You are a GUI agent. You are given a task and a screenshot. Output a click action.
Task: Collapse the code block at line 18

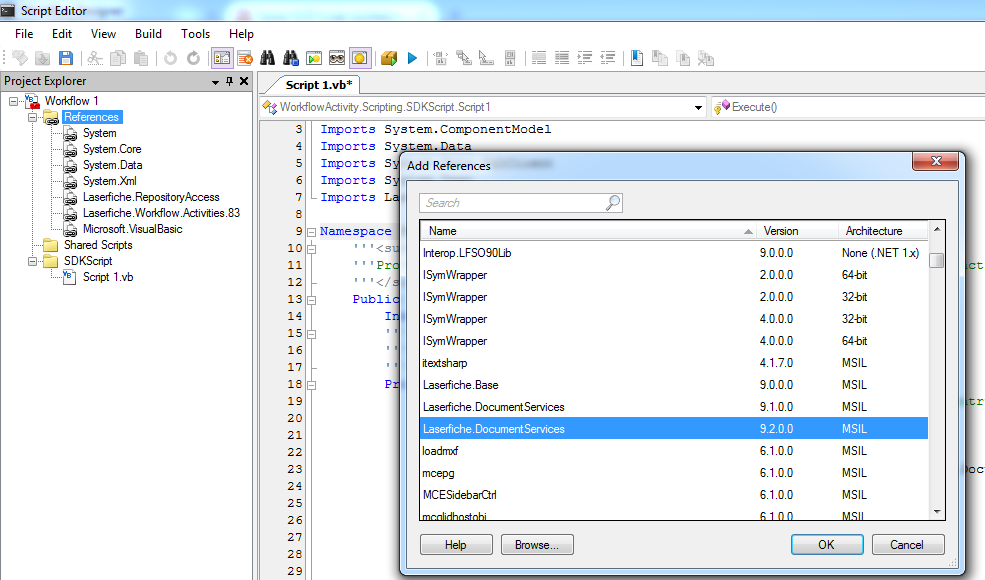click(311, 385)
